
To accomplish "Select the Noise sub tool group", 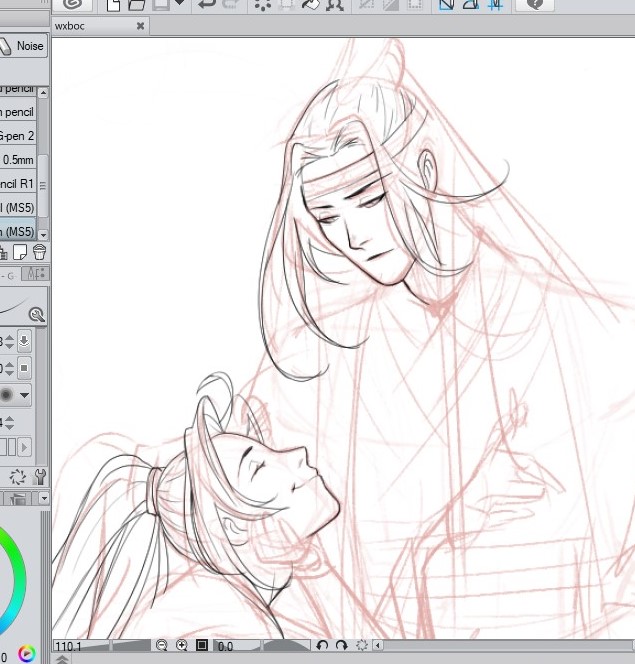I will pos(24,46).
